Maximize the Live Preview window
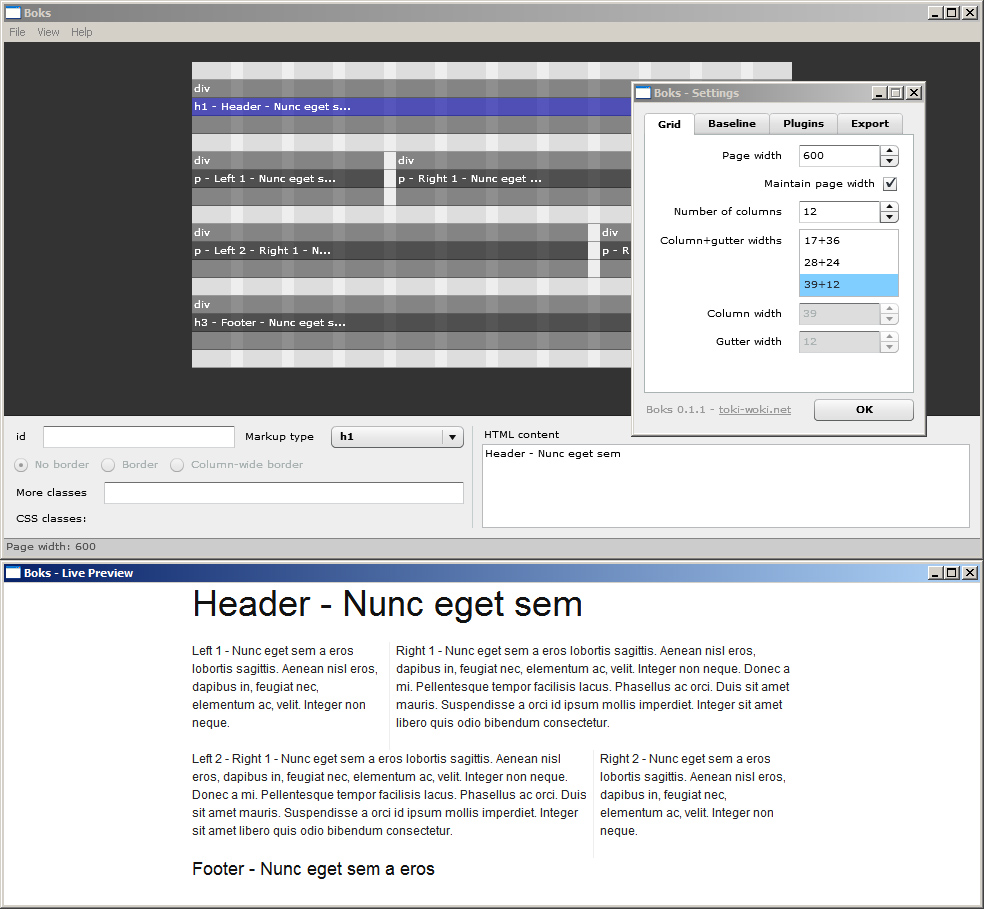This screenshot has height=909, width=984. [x=951, y=573]
